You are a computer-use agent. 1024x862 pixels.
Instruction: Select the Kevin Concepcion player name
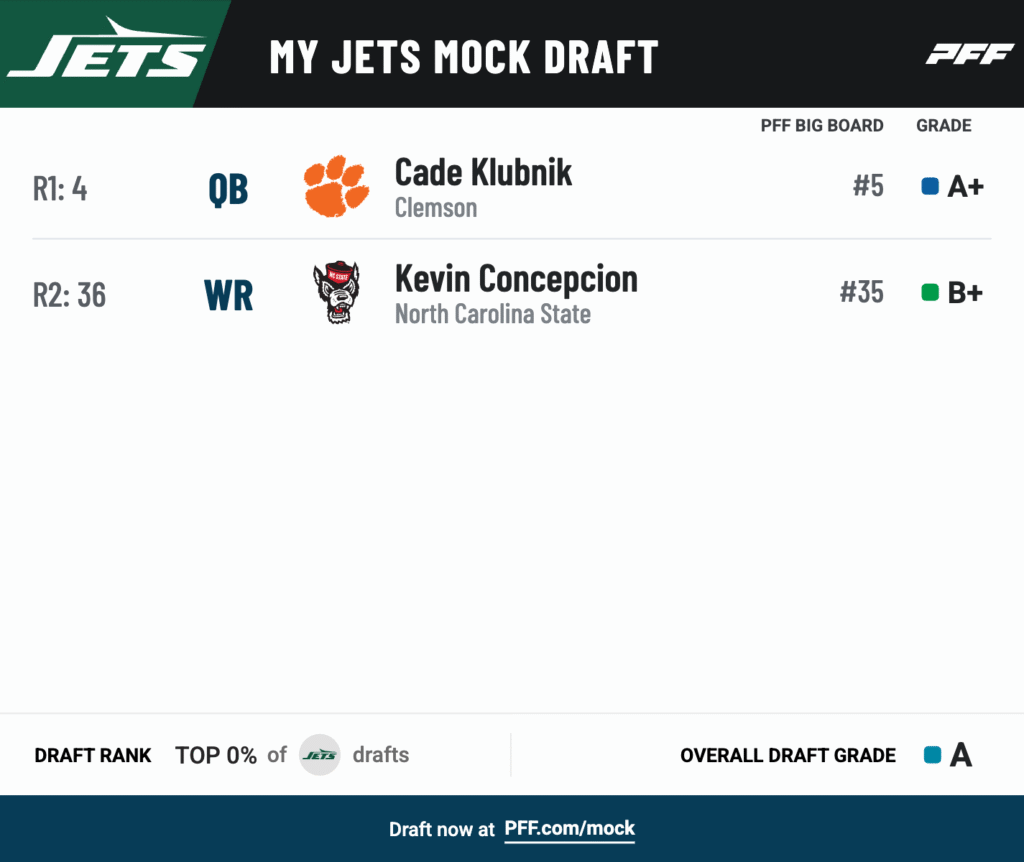(x=516, y=279)
